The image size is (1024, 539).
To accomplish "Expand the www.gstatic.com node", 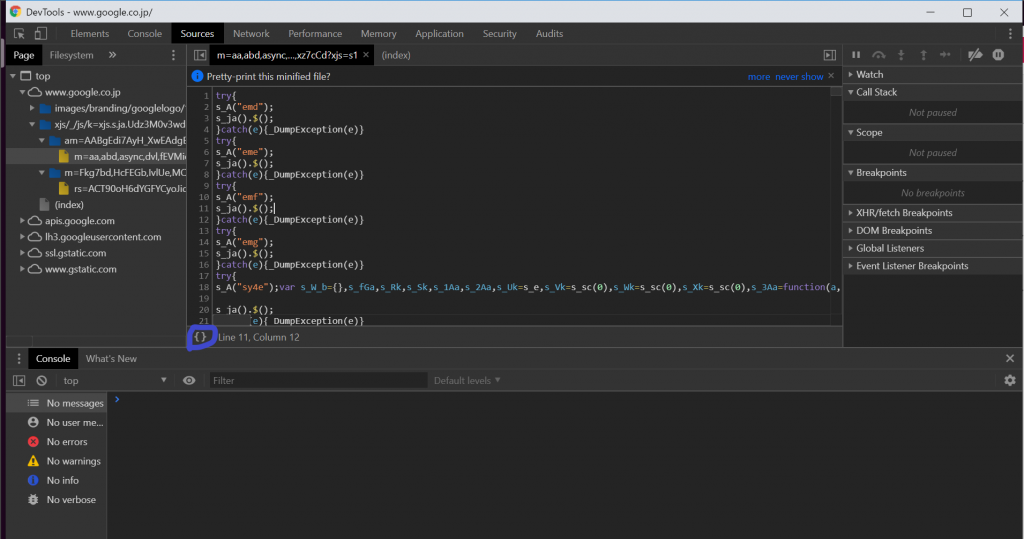I will [23, 269].
